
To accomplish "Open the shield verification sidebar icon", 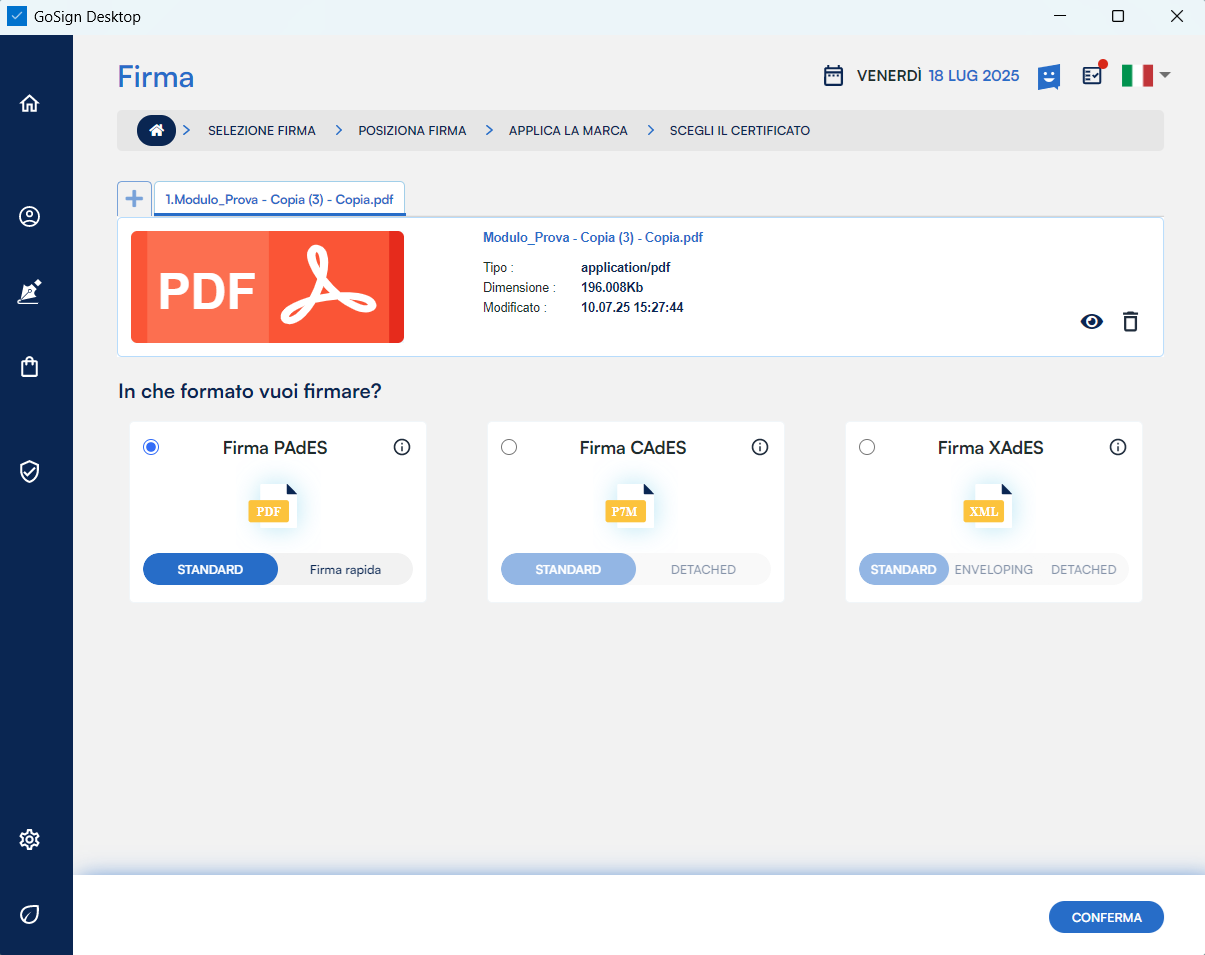I will pyautogui.click(x=29, y=471).
